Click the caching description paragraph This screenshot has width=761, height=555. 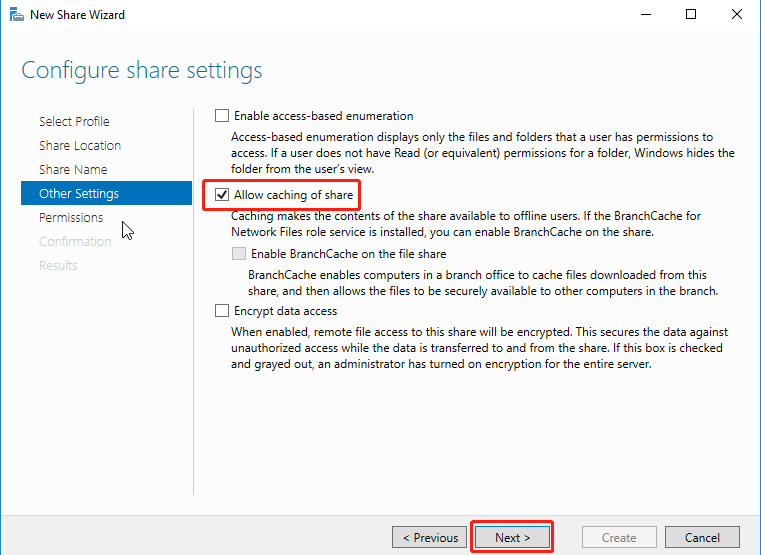coord(466,224)
